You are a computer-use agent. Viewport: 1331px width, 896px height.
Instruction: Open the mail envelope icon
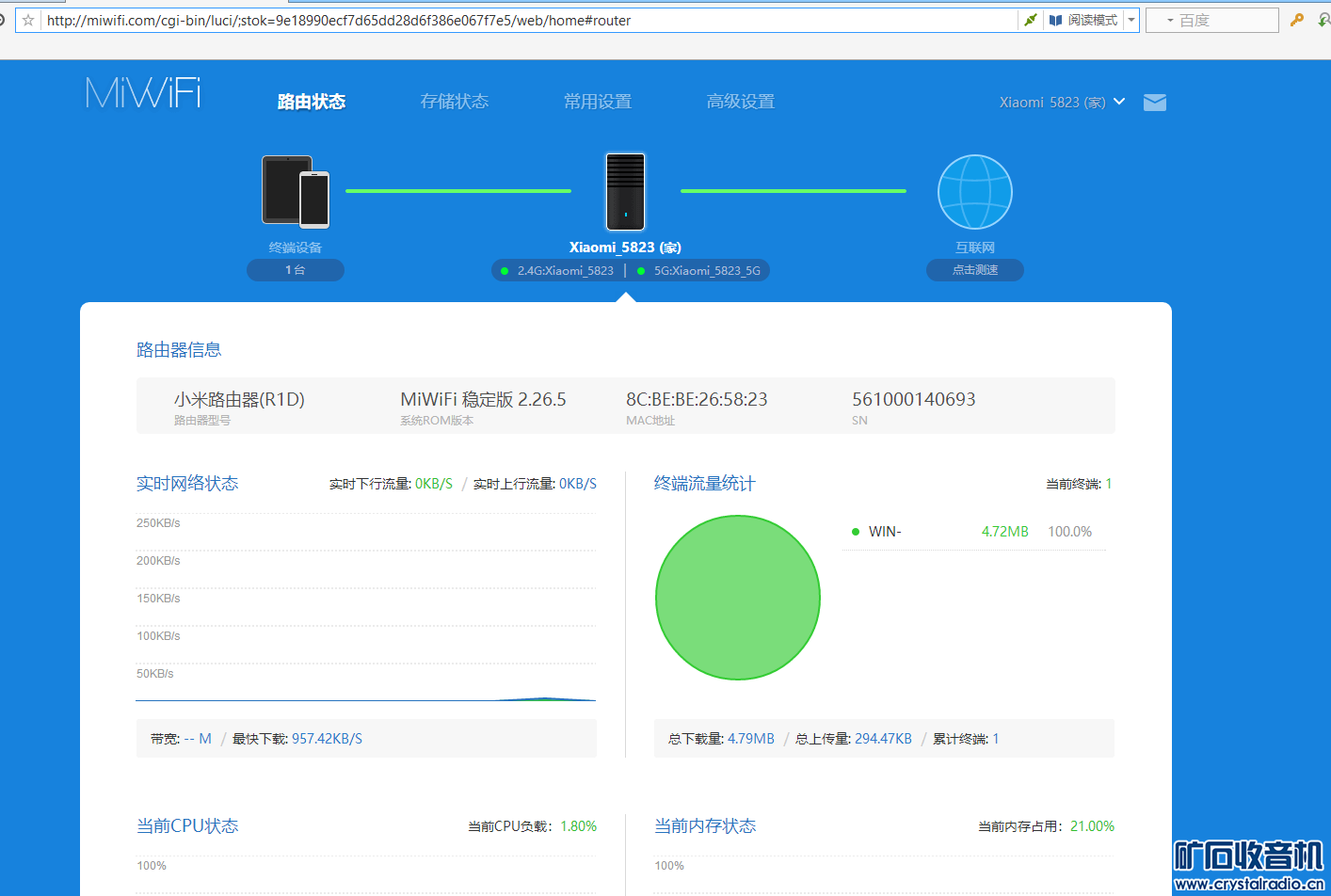click(1155, 103)
